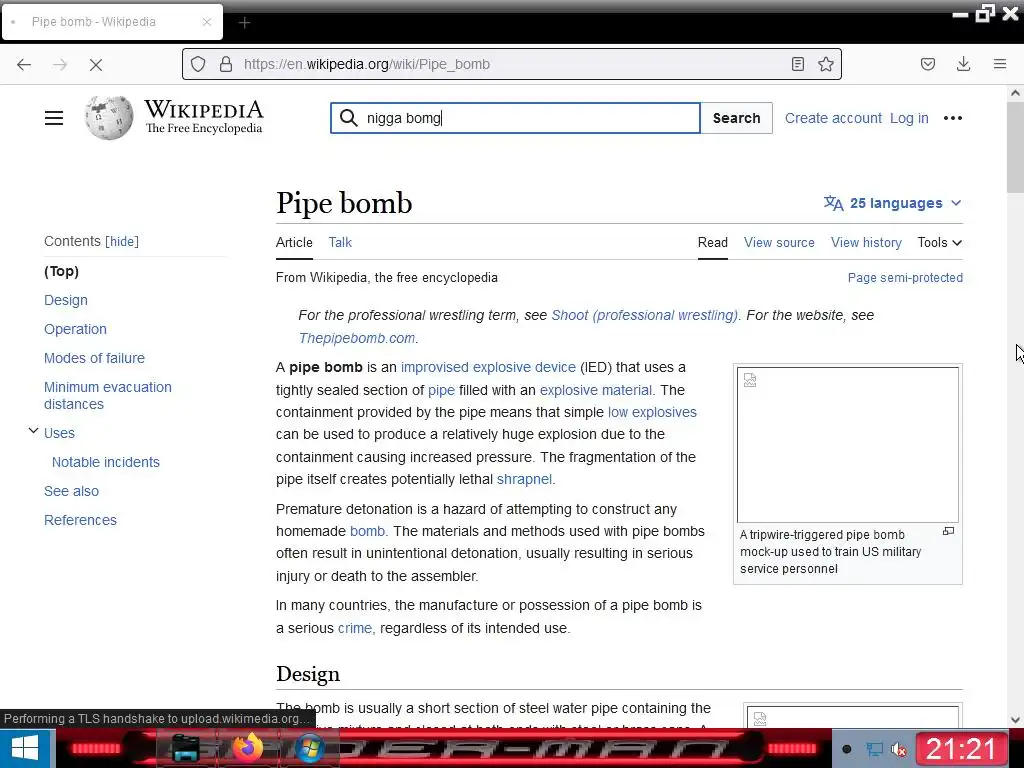Open the low explosives link
This screenshot has height=768, width=1024.
652,412
